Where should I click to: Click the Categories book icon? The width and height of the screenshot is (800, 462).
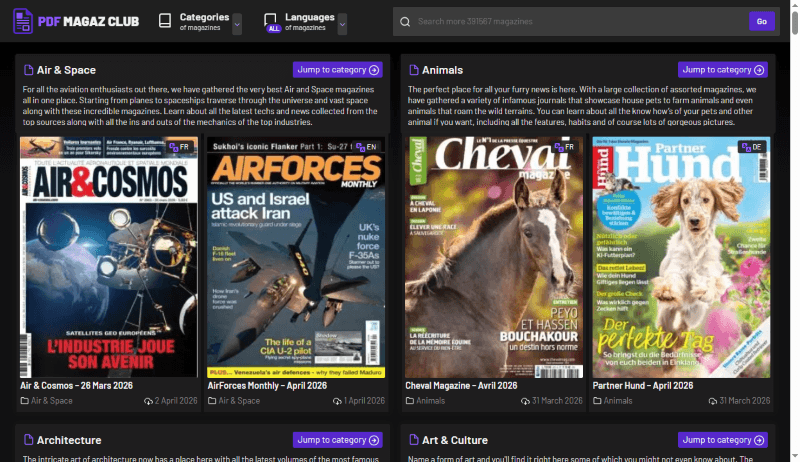point(165,21)
